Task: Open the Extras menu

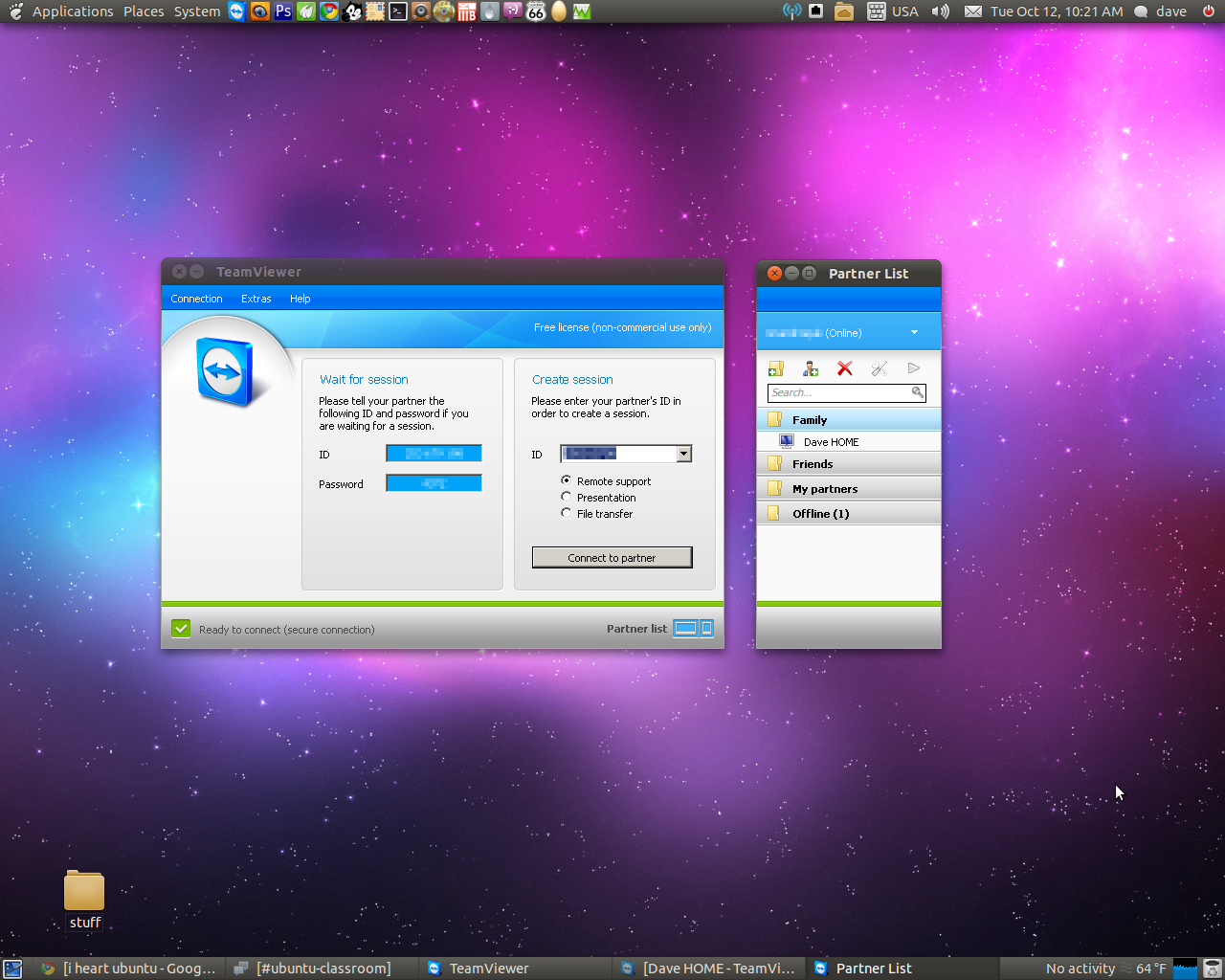Action: (256, 299)
